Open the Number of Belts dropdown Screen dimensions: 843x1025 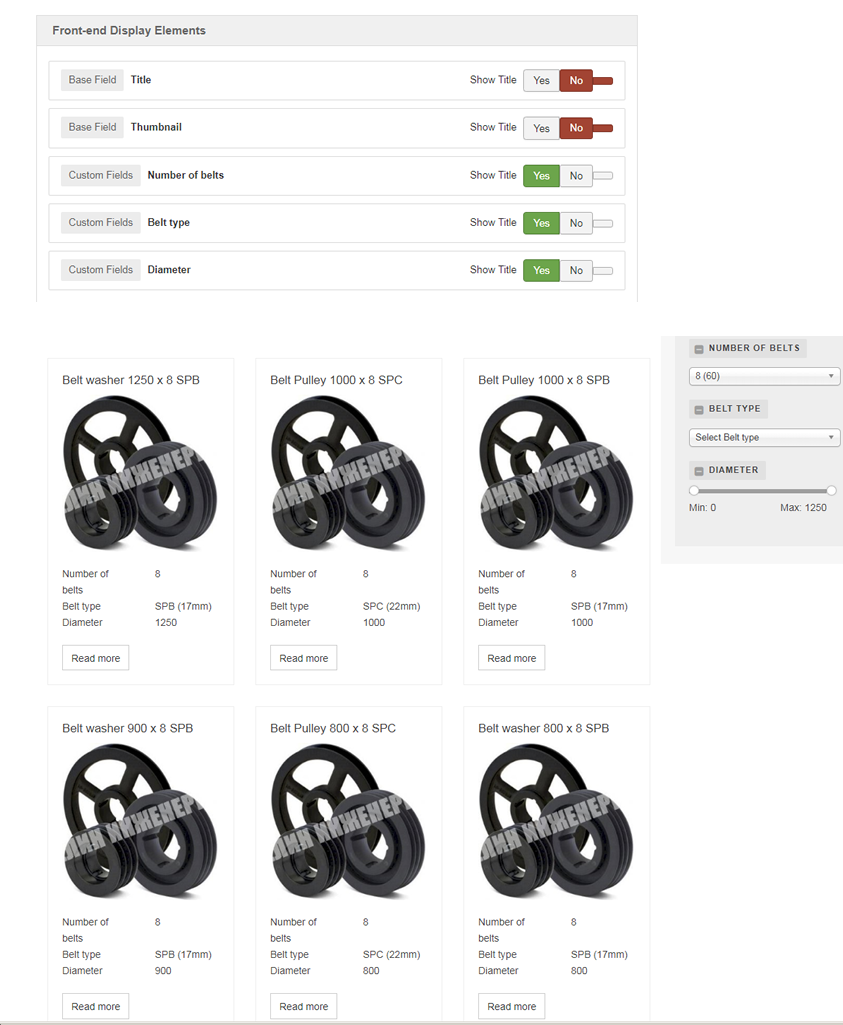click(764, 376)
